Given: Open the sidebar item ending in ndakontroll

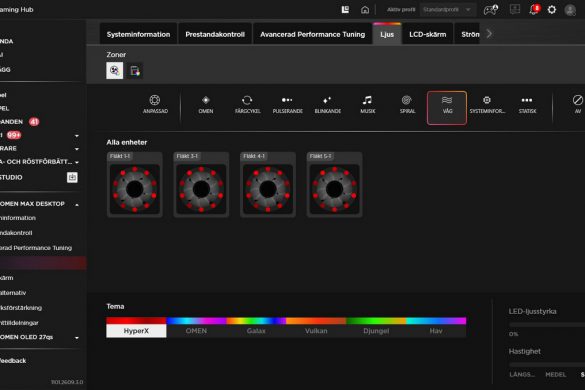Looking at the screenshot, I should click(x=16, y=233).
